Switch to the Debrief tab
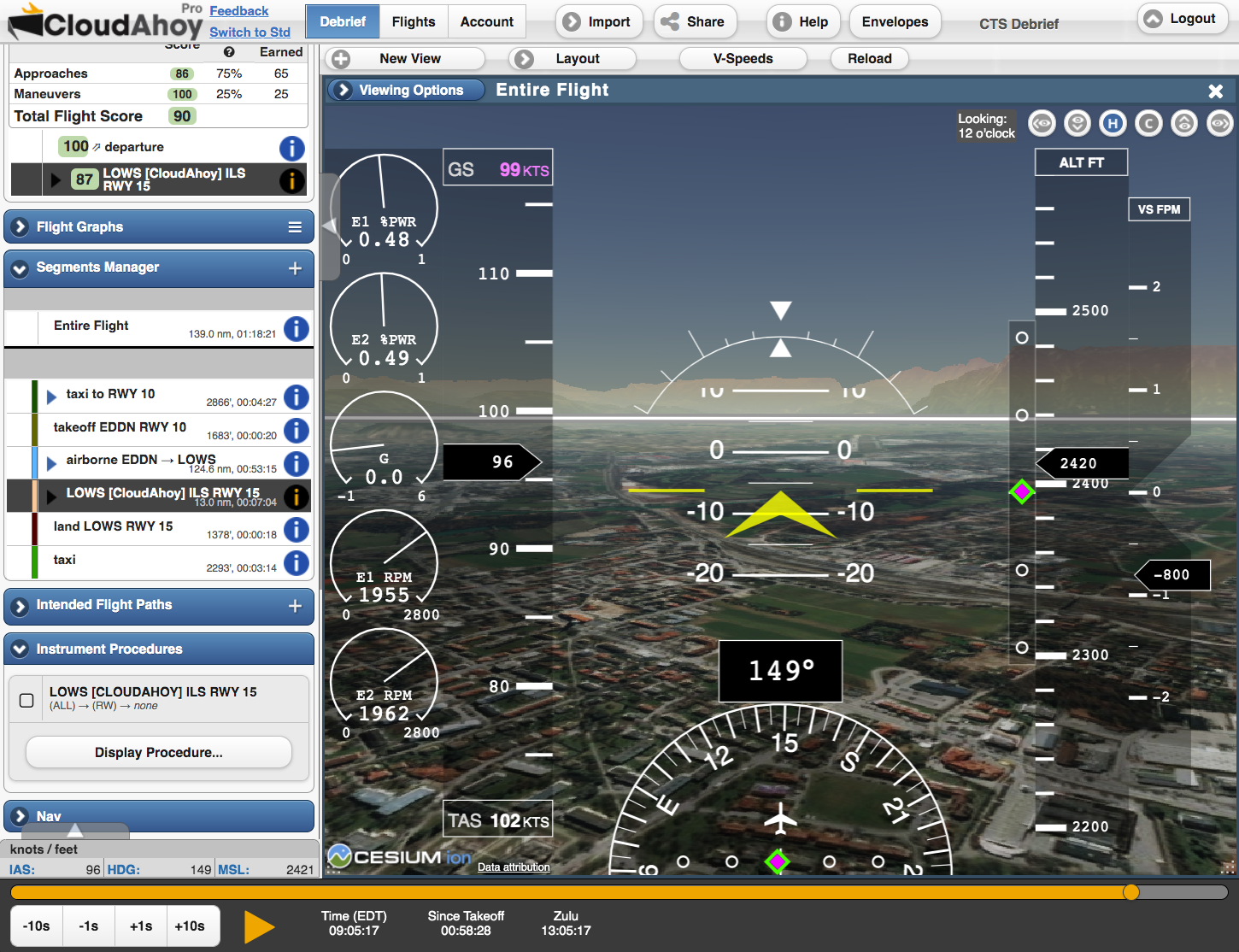The height and width of the screenshot is (952, 1239). coord(343,21)
